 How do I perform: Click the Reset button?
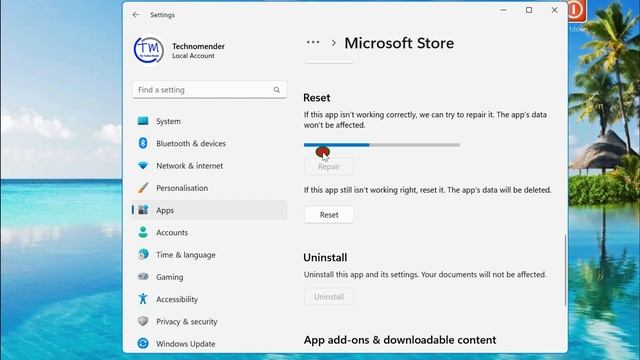point(329,215)
